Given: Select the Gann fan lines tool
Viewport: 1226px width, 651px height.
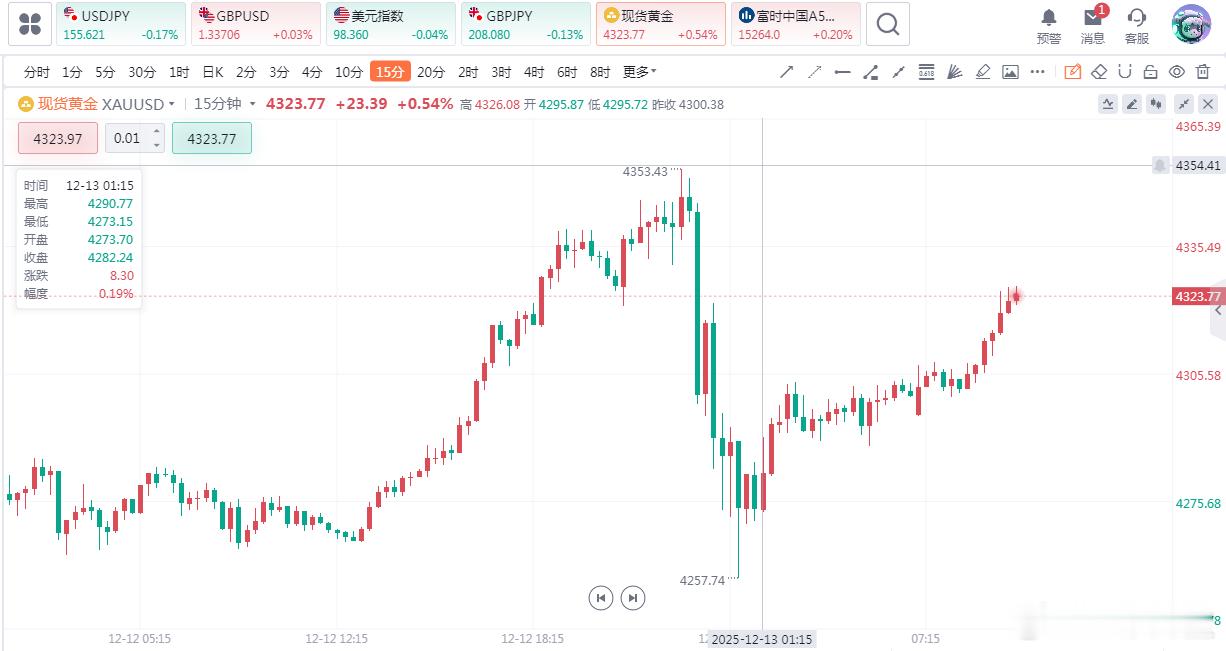Looking at the screenshot, I should [954, 72].
